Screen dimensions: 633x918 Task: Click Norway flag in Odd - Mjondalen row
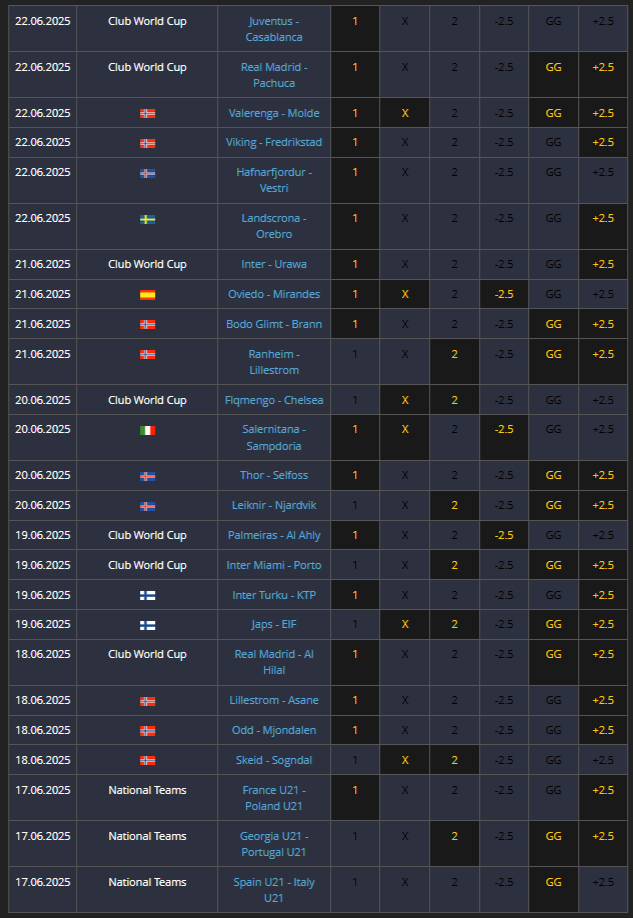[147, 731]
